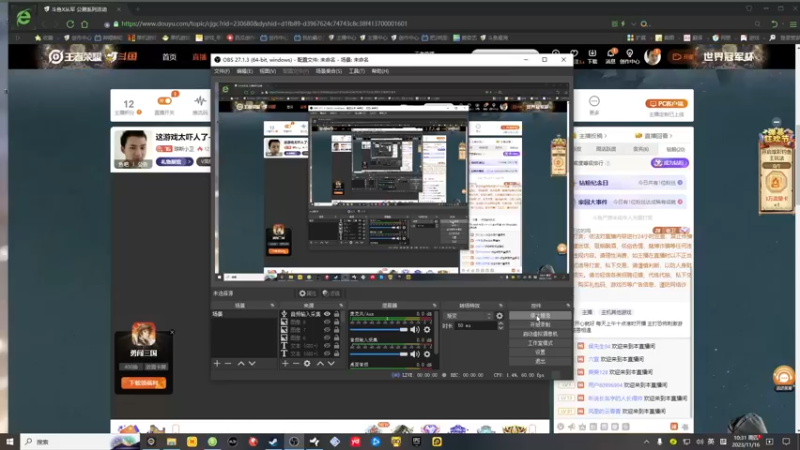Viewport: 800px width, 450px height.
Task: Toggle visibility of the first text source
Action: 327,345
